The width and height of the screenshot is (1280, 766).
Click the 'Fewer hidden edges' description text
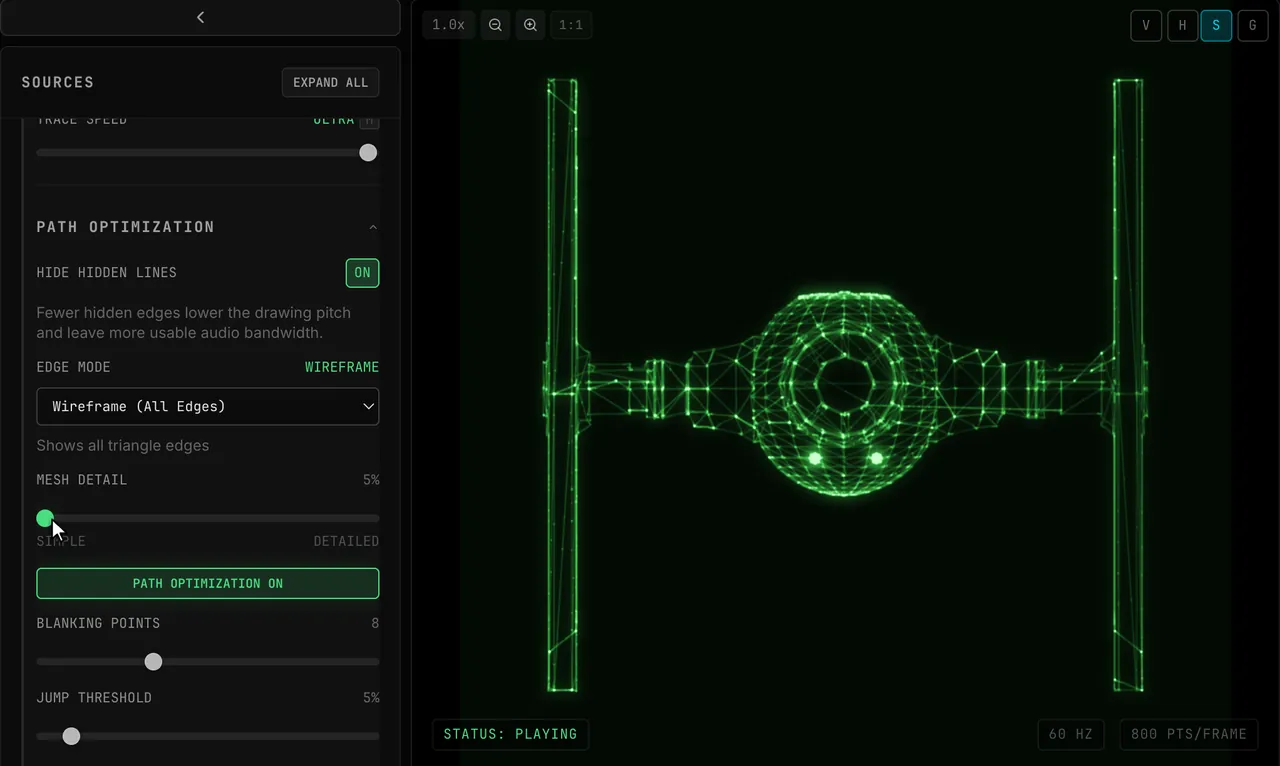click(x=194, y=322)
